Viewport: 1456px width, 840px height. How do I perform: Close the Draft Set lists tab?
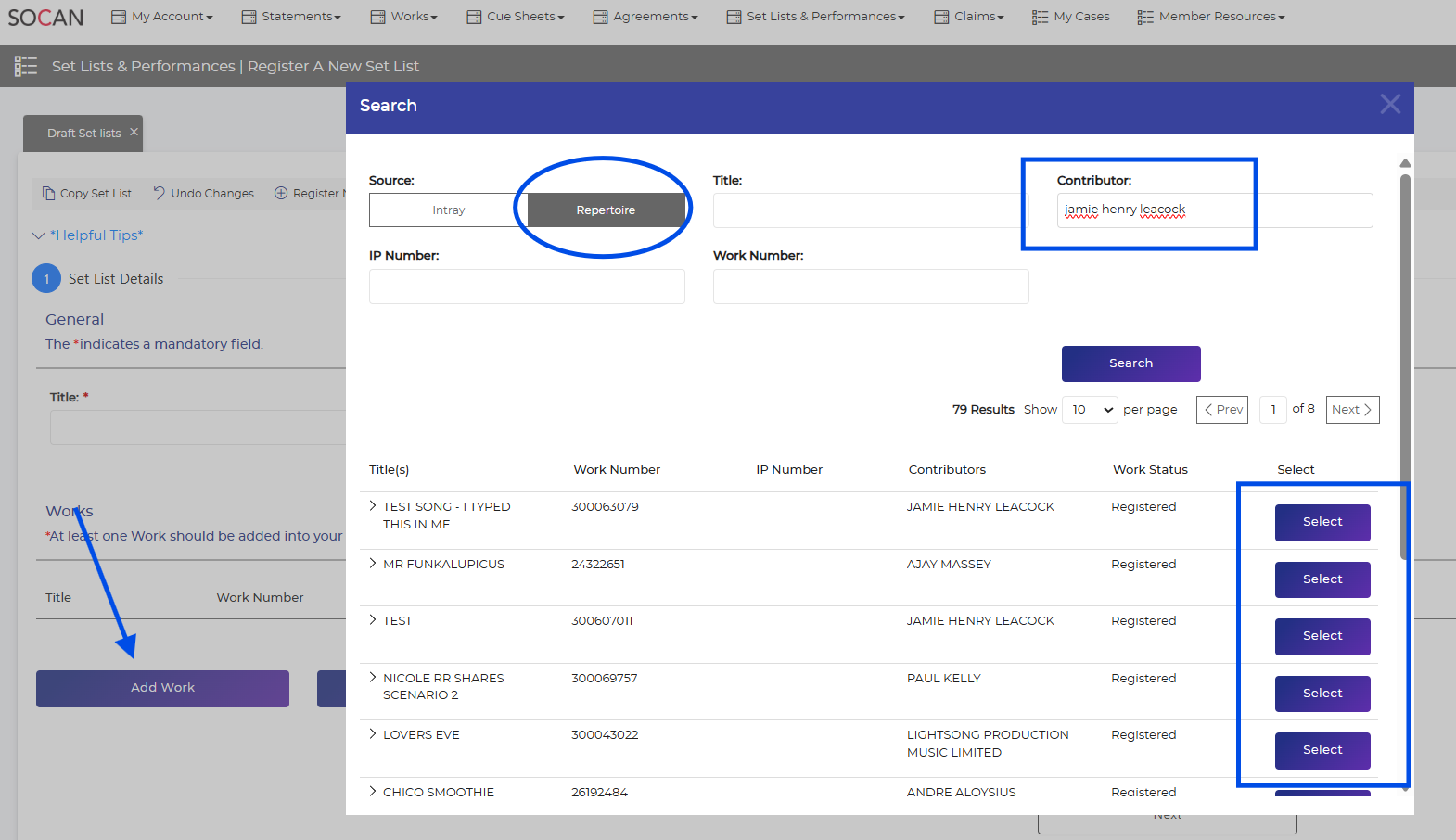pyautogui.click(x=134, y=132)
